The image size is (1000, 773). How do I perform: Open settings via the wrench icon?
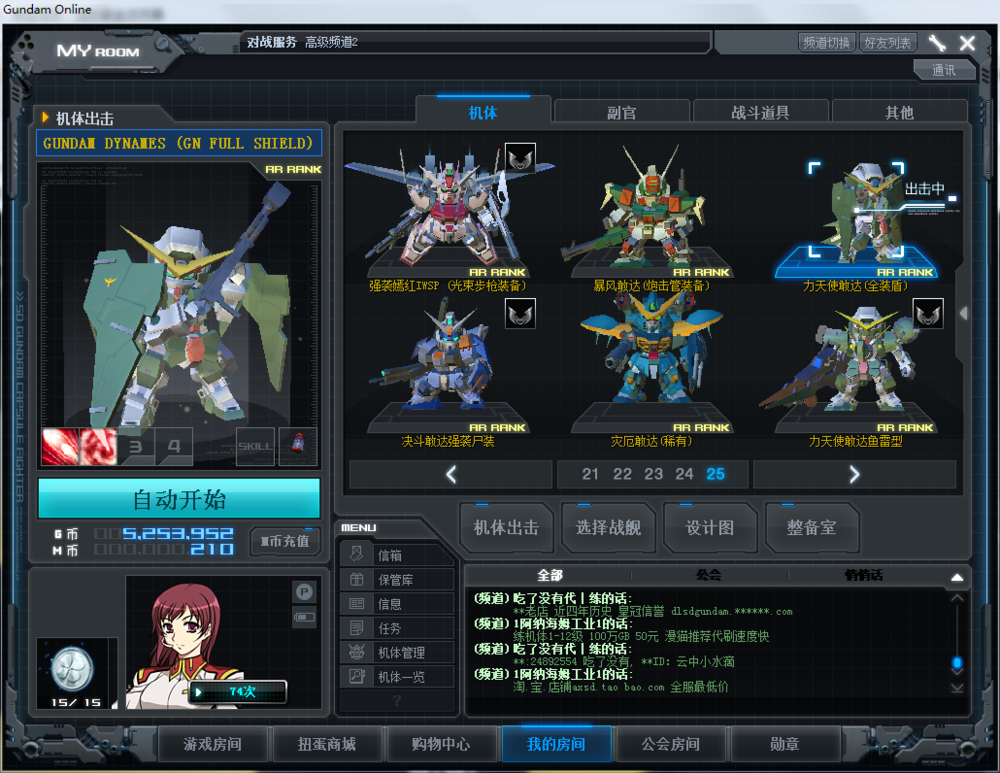coord(937,43)
